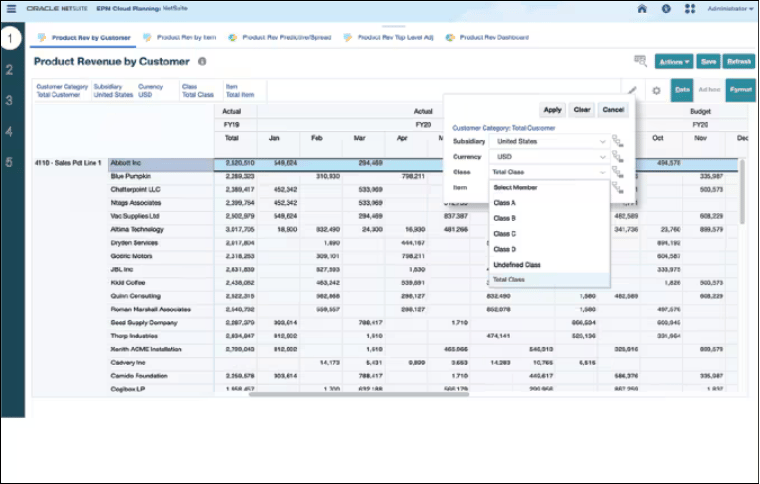Open the gear settings icon
Image resolution: width=760 pixels, height=484 pixels.
[656, 91]
